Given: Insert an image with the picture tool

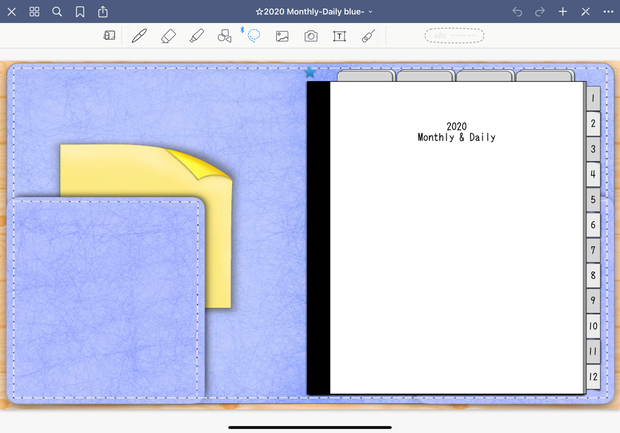Looking at the screenshot, I should 282,36.
